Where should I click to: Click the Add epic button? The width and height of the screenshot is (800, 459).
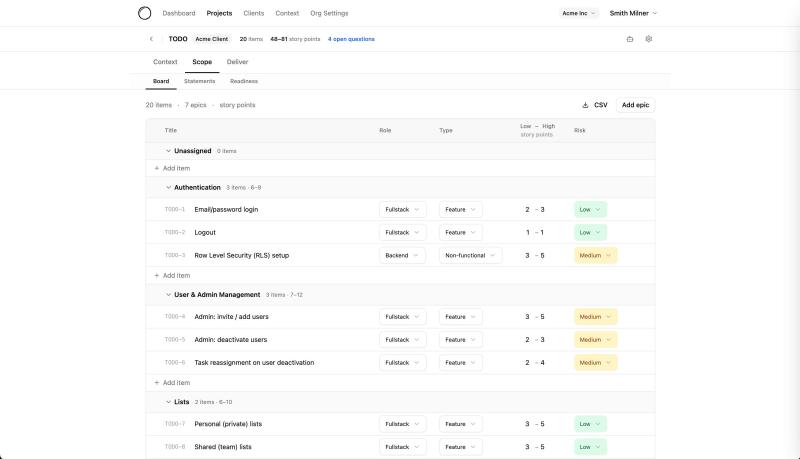coord(635,105)
